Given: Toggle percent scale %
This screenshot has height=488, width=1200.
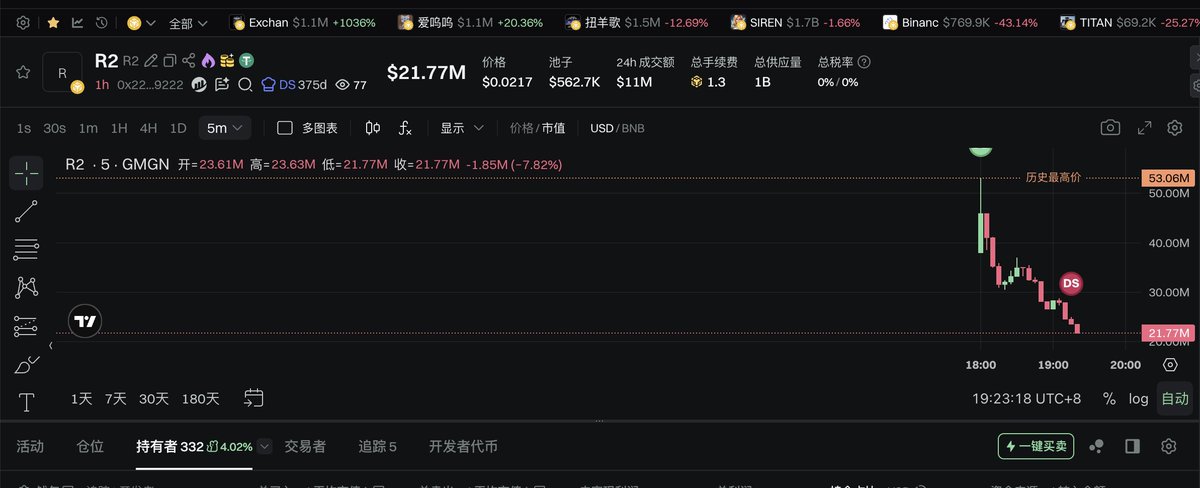Looking at the screenshot, I should 1109,398.
